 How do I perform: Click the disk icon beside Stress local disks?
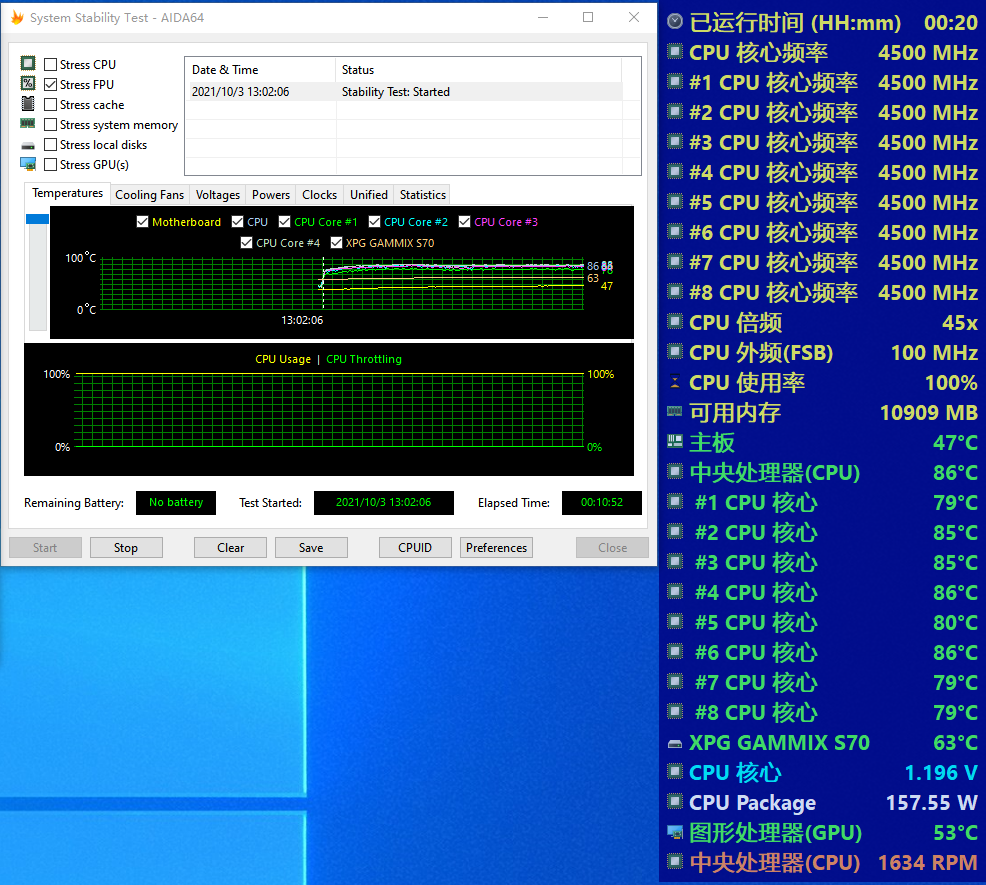tap(28, 145)
